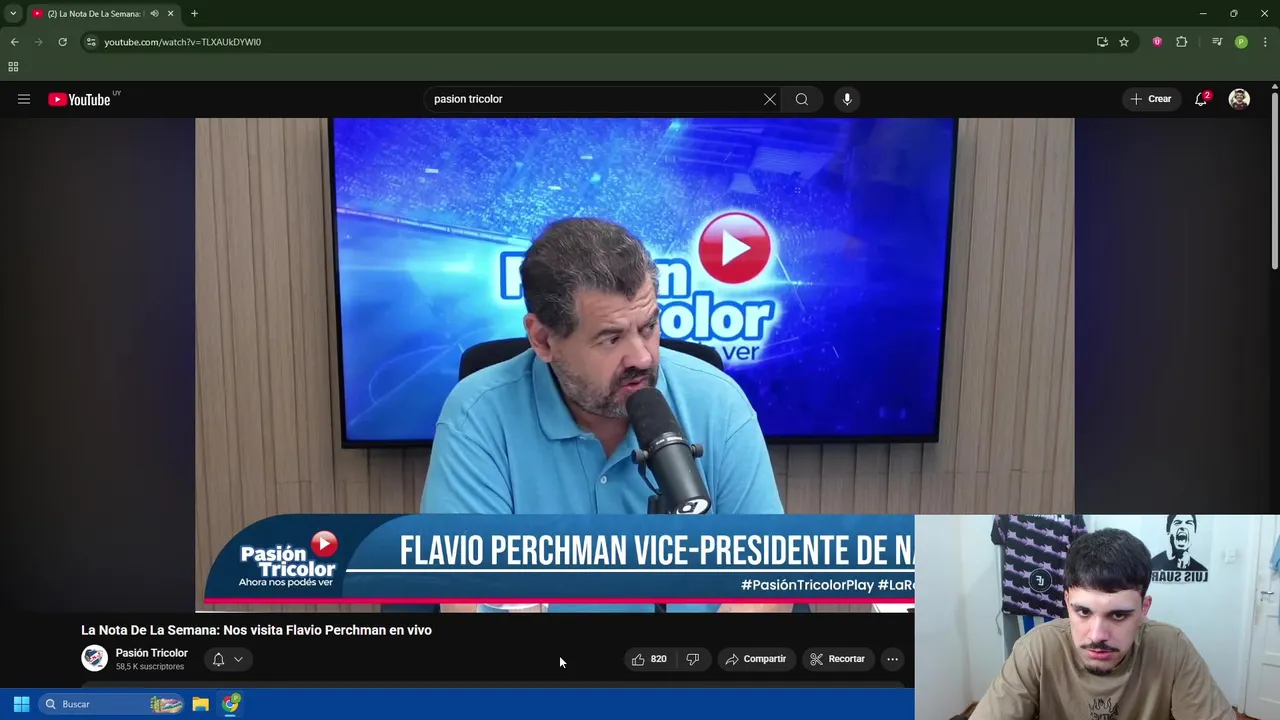The width and height of the screenshot is (1280, 720).
Task: Open the notifications bell with 2 alerts
Action: point(1201,99)
